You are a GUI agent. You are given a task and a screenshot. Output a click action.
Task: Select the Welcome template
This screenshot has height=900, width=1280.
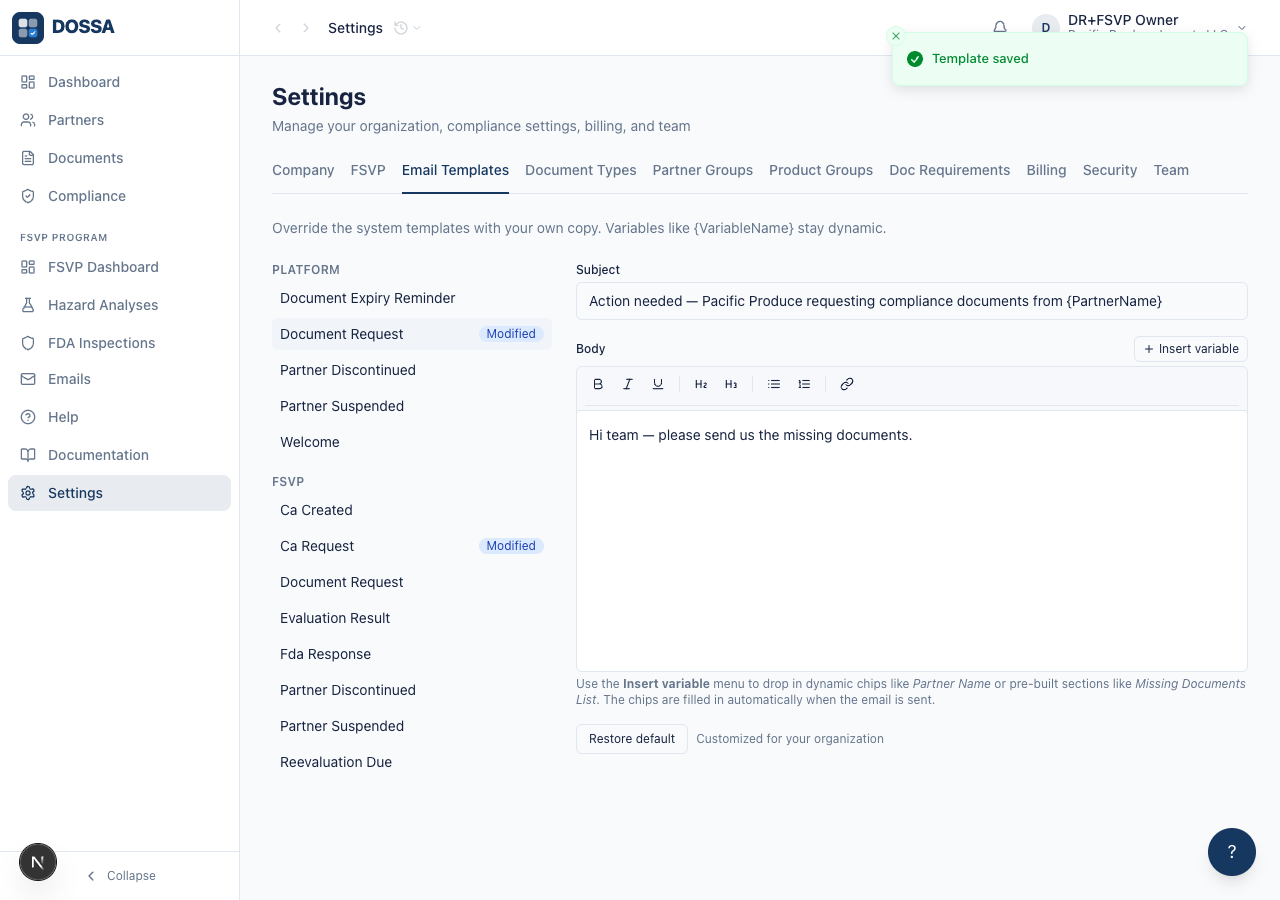point(412,442)
